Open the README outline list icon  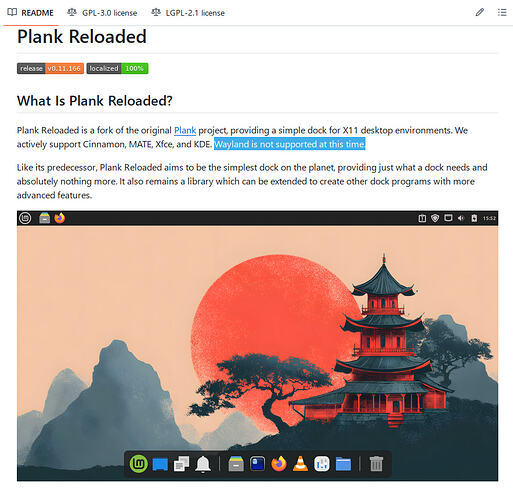click(x=502, y=13)
